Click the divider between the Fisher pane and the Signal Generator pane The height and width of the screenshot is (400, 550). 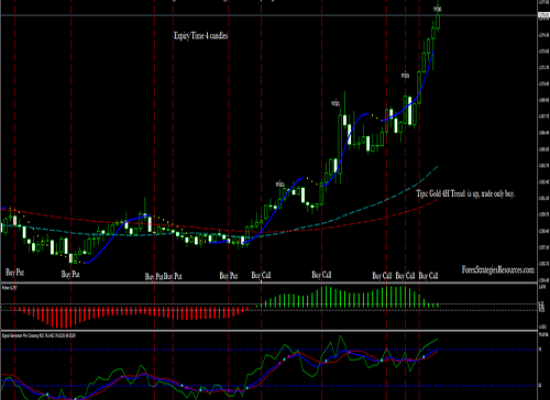pyautogui.click(x=269, y=331)
